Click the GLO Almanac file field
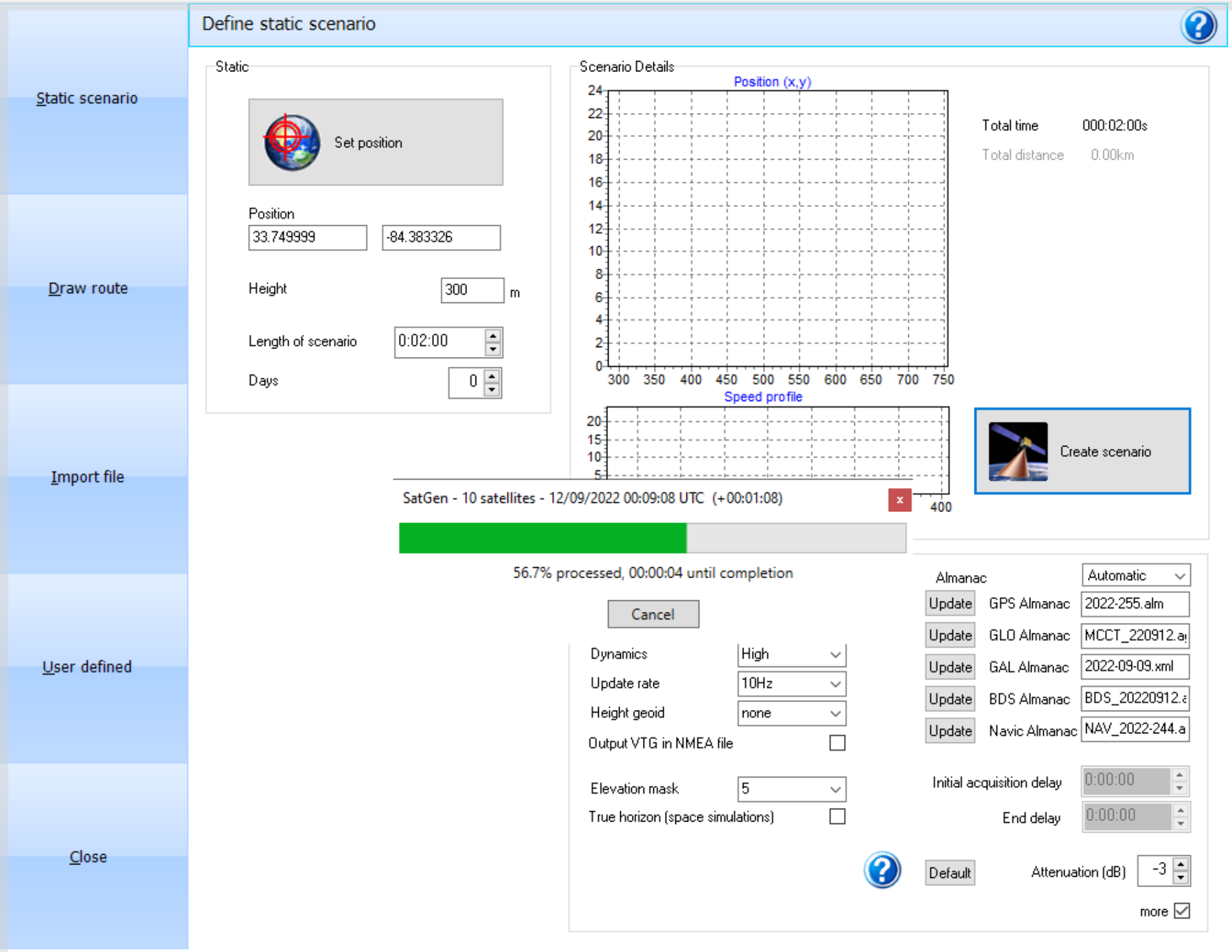 point(1135,635)
